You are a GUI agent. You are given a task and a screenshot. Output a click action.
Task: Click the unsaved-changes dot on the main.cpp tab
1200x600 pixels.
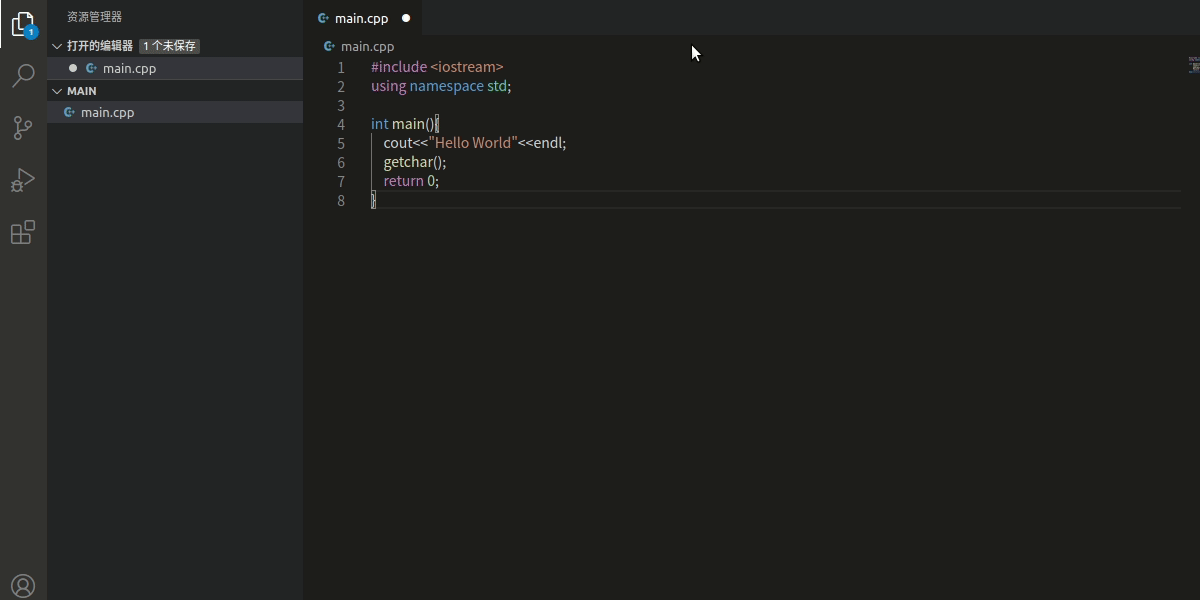[405, 17]
